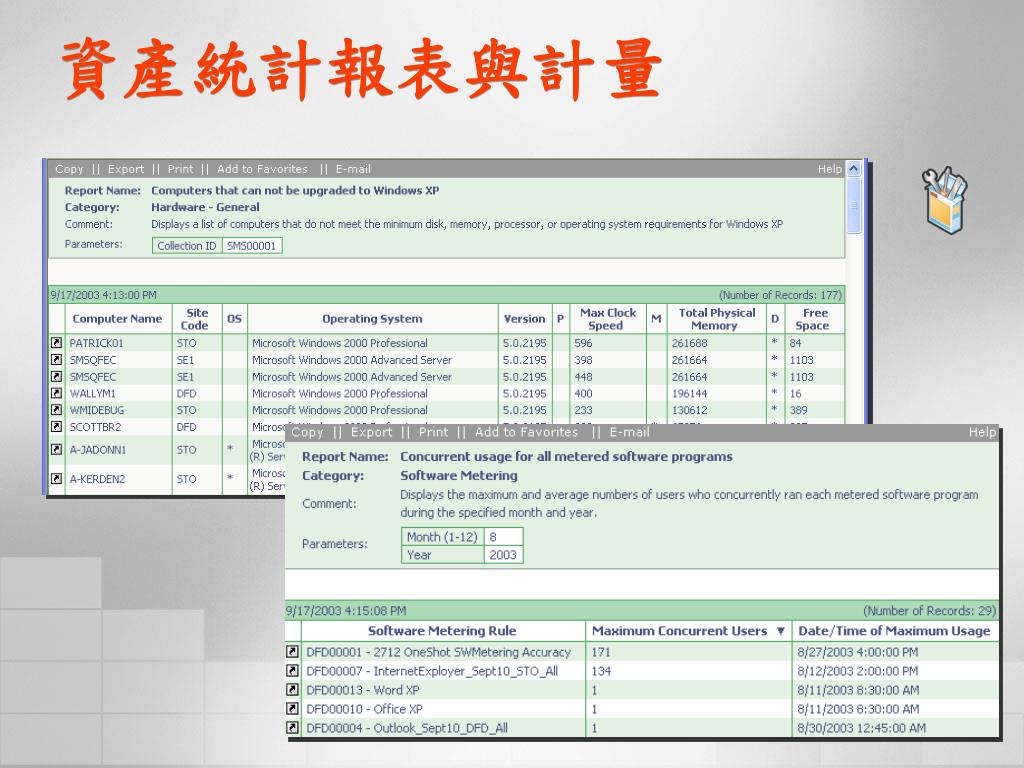
Task: Click DFD00007 - InternetExplorer_Sept10_STO_All
Action: (432, 671)
